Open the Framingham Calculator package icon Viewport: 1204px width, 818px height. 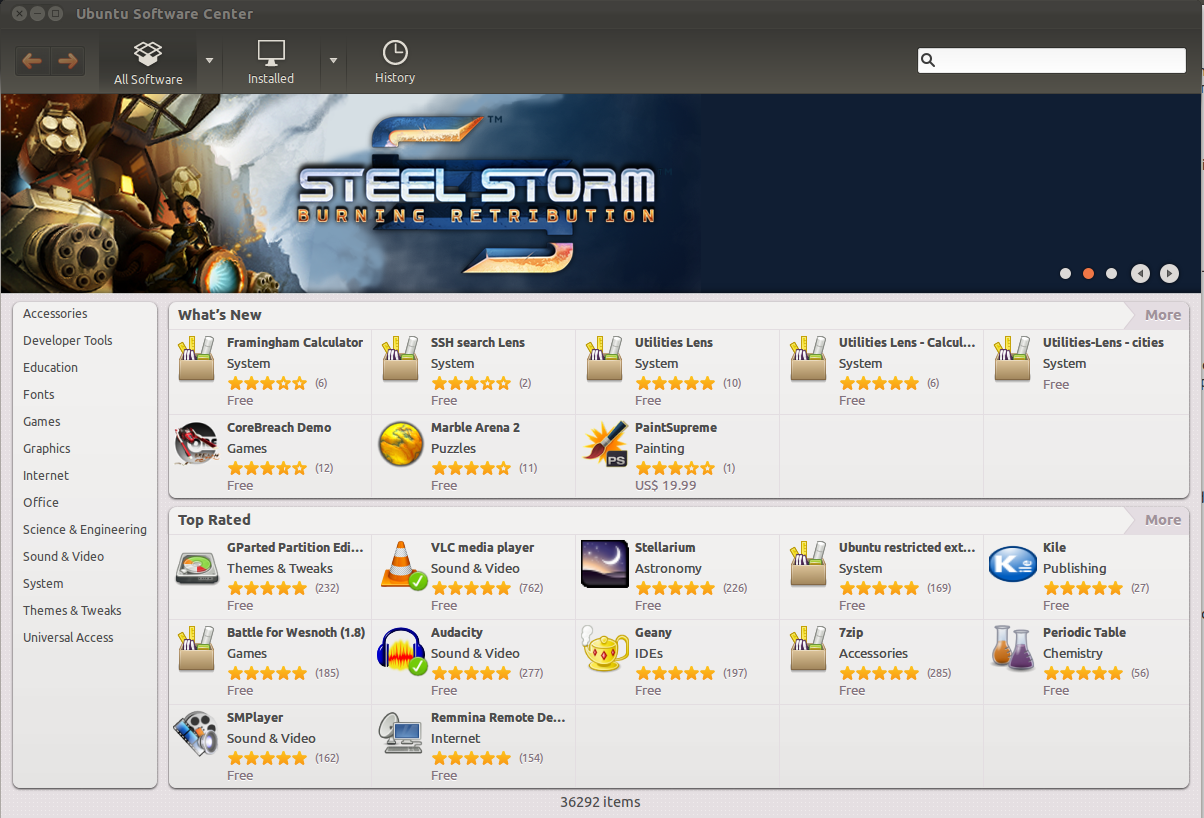pos(196,359)
